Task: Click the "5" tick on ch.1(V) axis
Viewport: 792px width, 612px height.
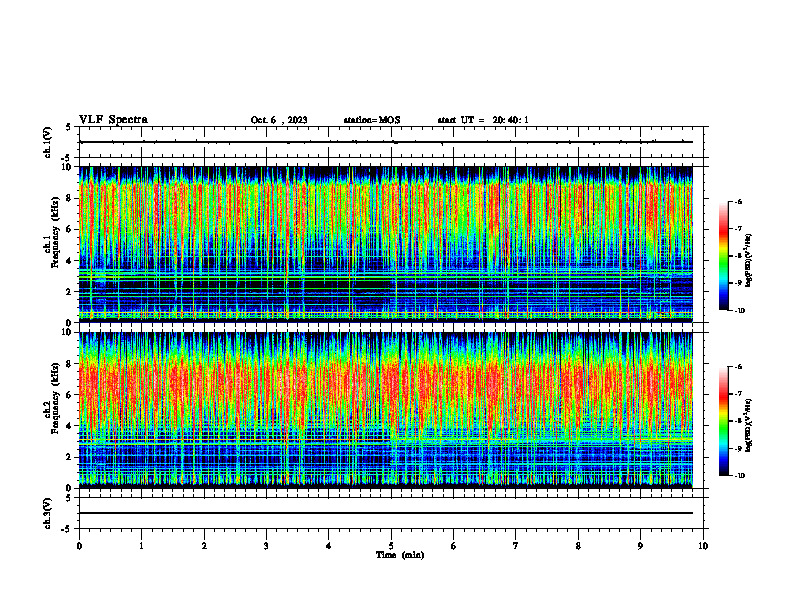Action: [x=70, y=128]
